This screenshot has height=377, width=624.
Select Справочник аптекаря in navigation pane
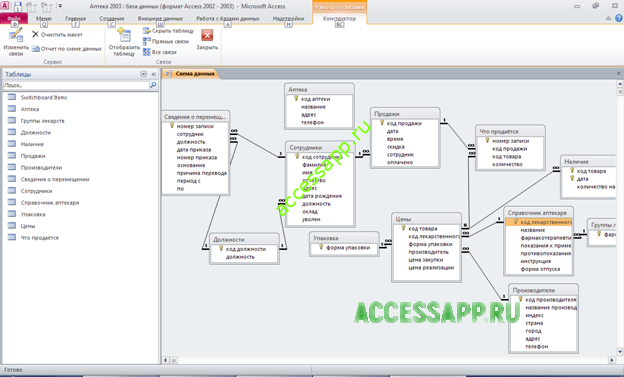50,203
